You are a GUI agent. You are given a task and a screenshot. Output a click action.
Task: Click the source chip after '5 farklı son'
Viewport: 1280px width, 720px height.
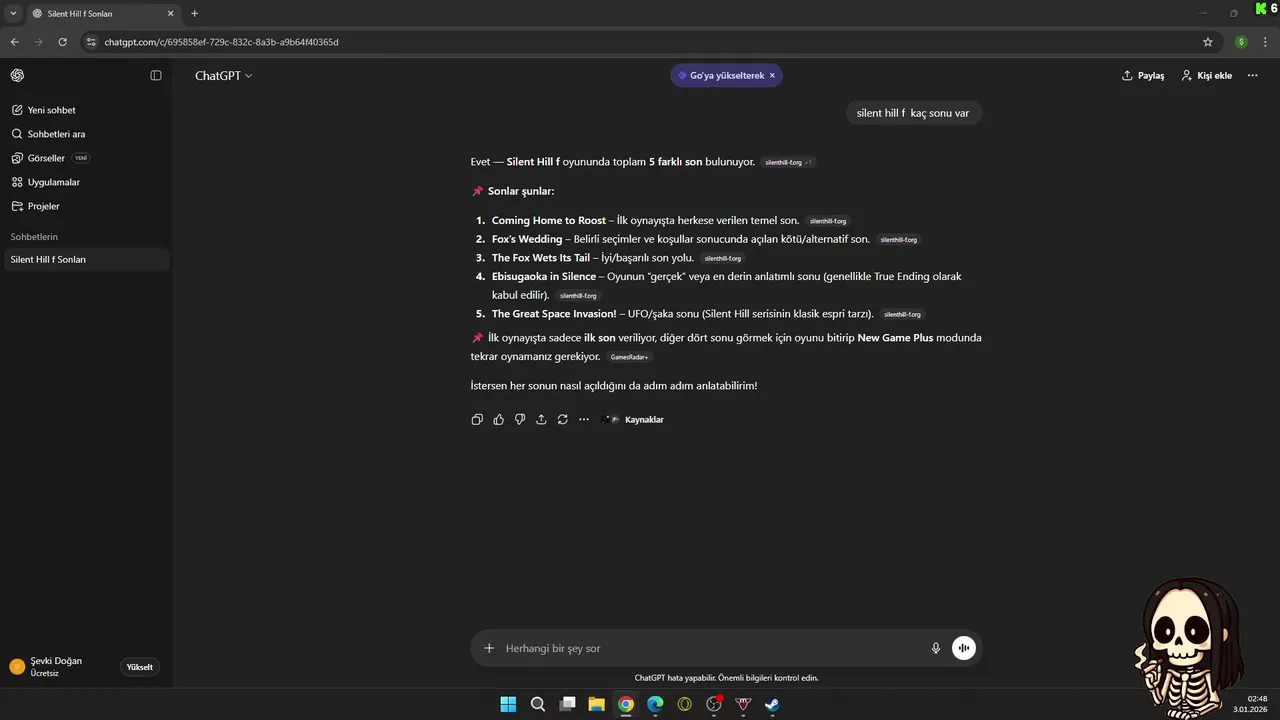coord(788,162)
